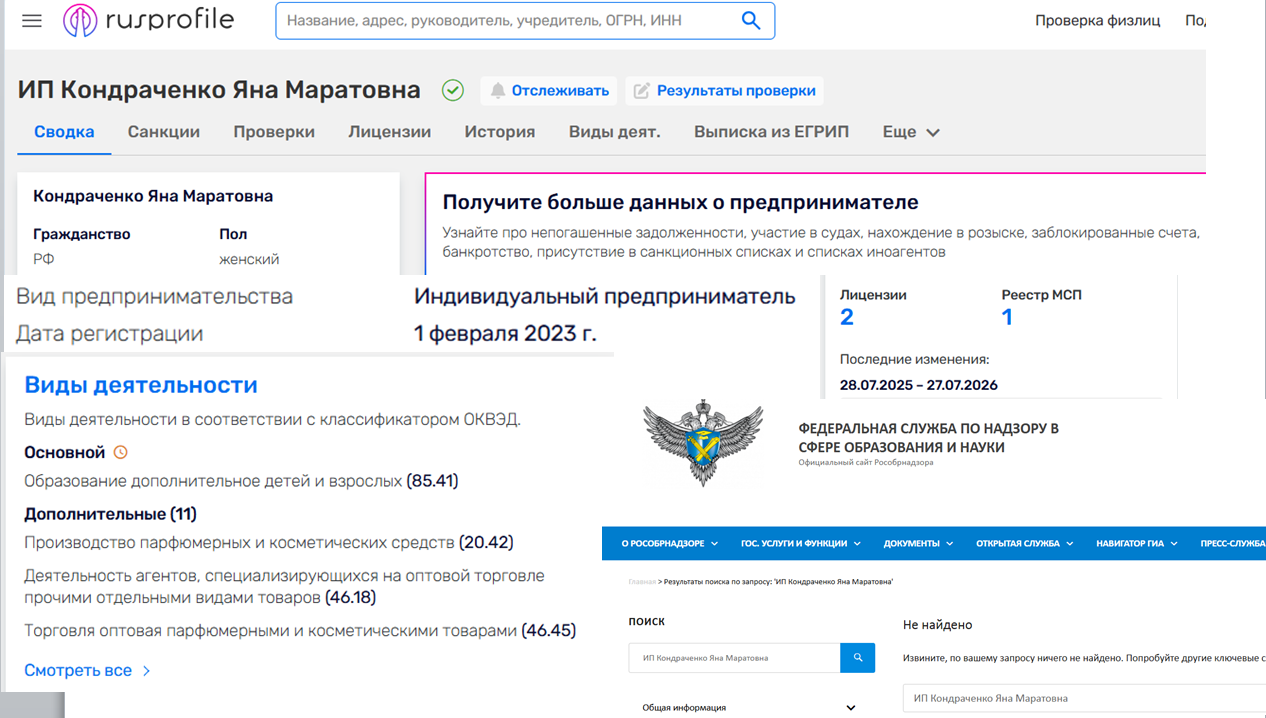Open the Выписка из ЕГРИП tab
The height and width of the screenshot is (718, 1266).
click(x=772, y=132)
